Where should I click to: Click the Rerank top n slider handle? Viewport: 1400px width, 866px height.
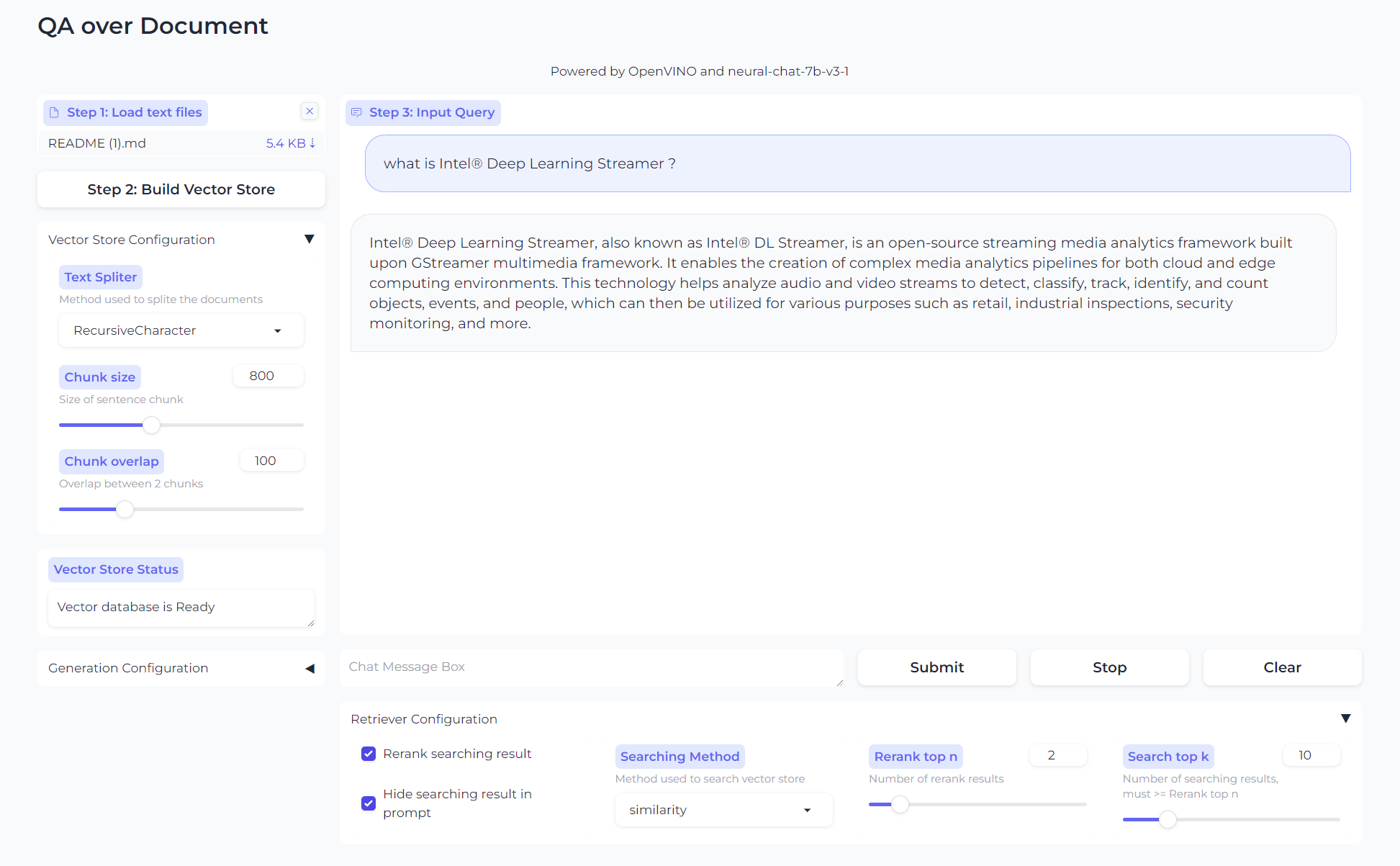pos(900,804)
